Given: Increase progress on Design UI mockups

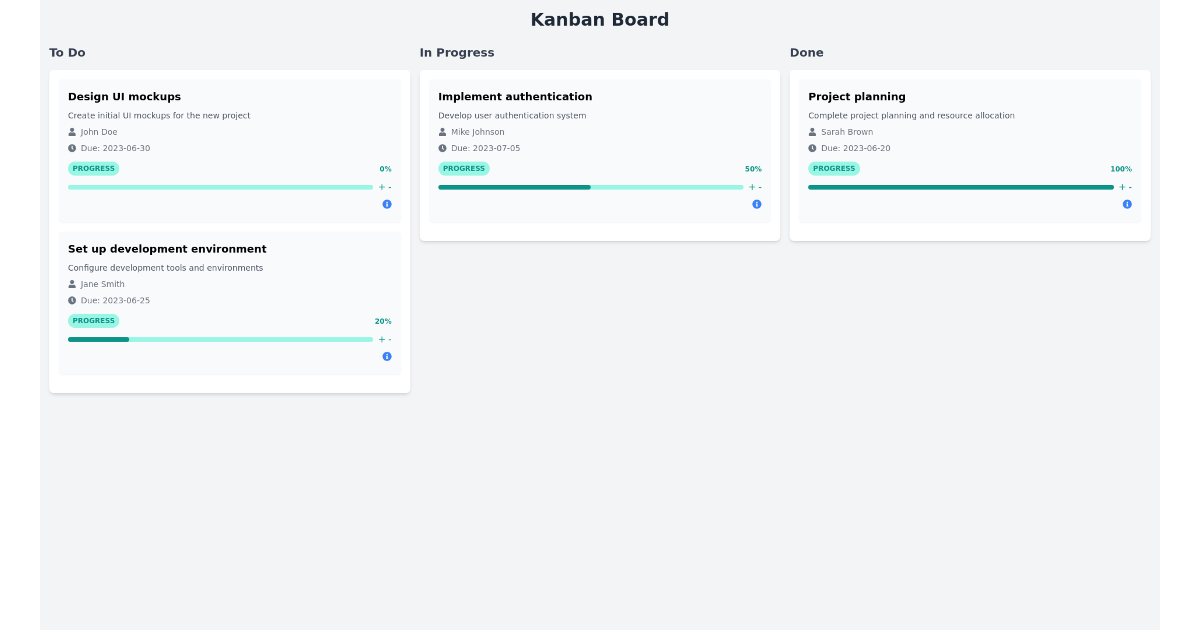Looking at the screenshot, I should click(382, 187).
